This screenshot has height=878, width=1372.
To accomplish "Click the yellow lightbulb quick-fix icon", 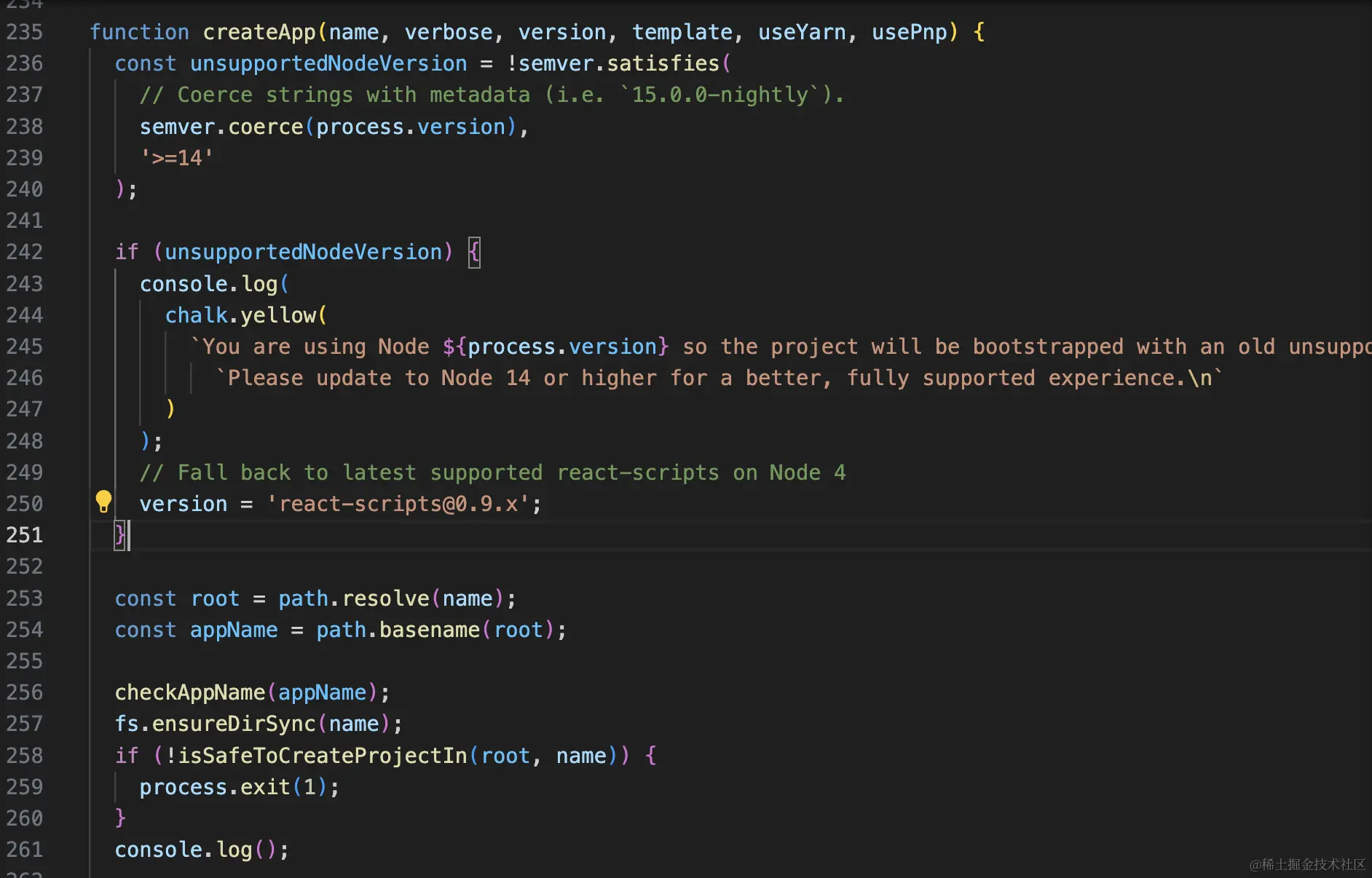I will click(x=103, y=502).
